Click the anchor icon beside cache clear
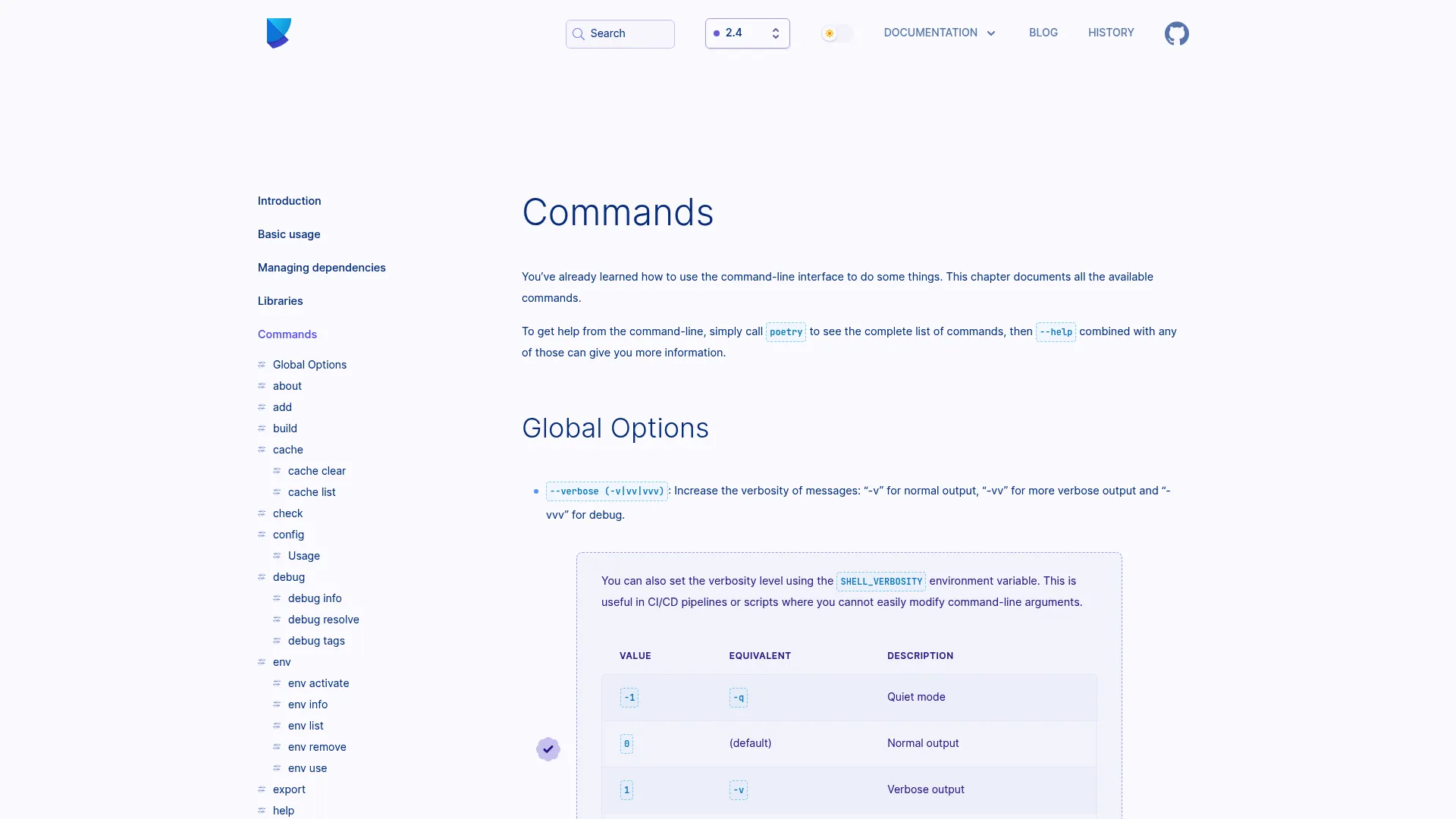 277,471
